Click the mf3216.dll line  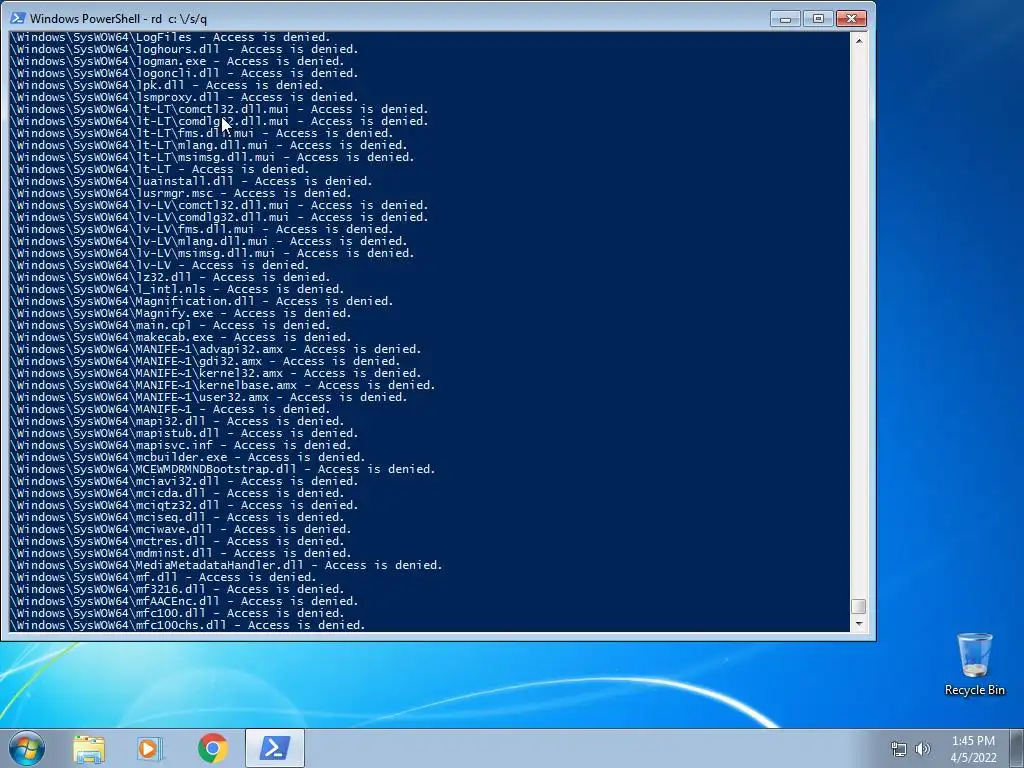coord(178,589)
